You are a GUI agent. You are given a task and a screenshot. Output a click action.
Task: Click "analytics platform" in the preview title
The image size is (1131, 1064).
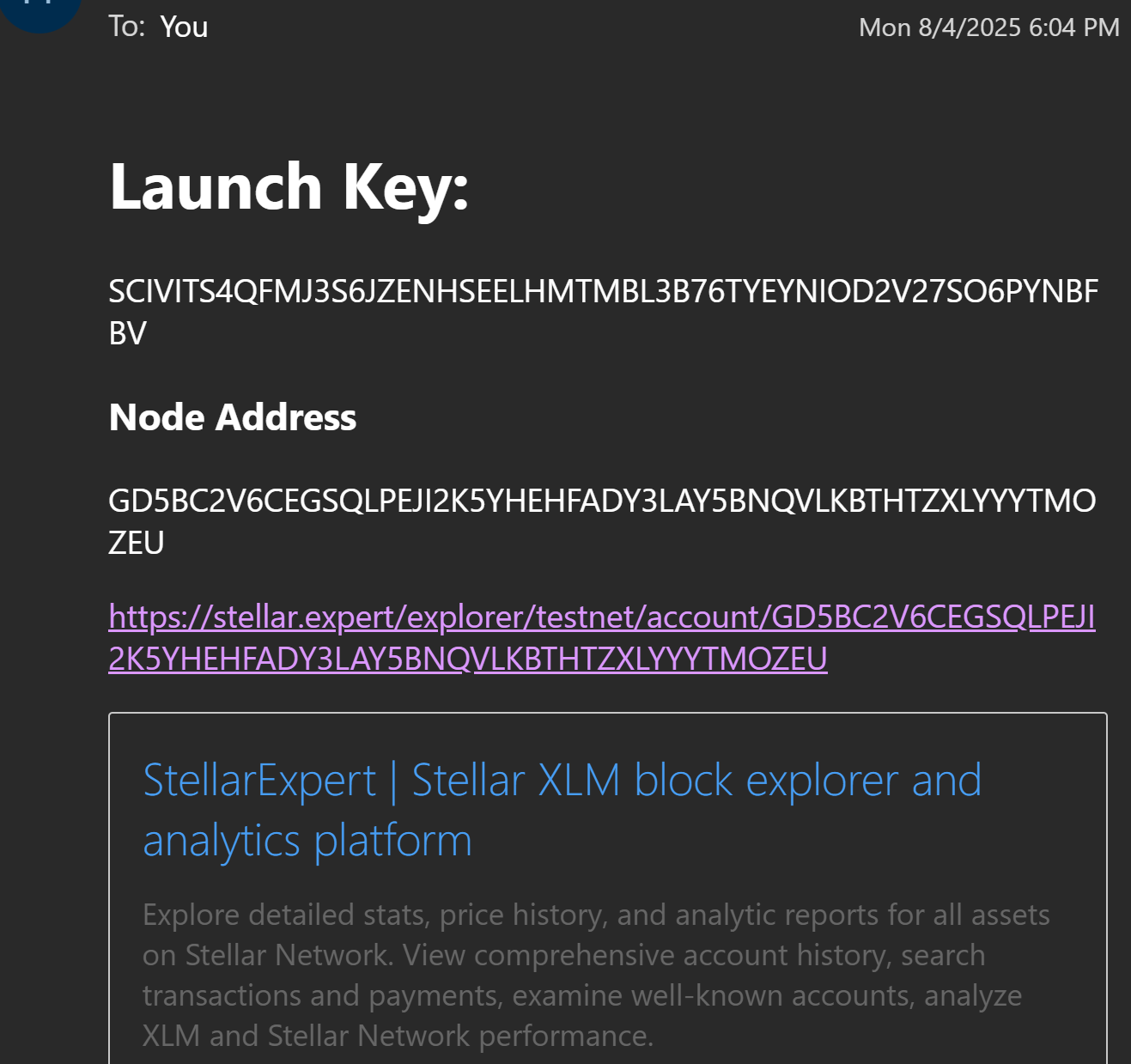point(307,841)
